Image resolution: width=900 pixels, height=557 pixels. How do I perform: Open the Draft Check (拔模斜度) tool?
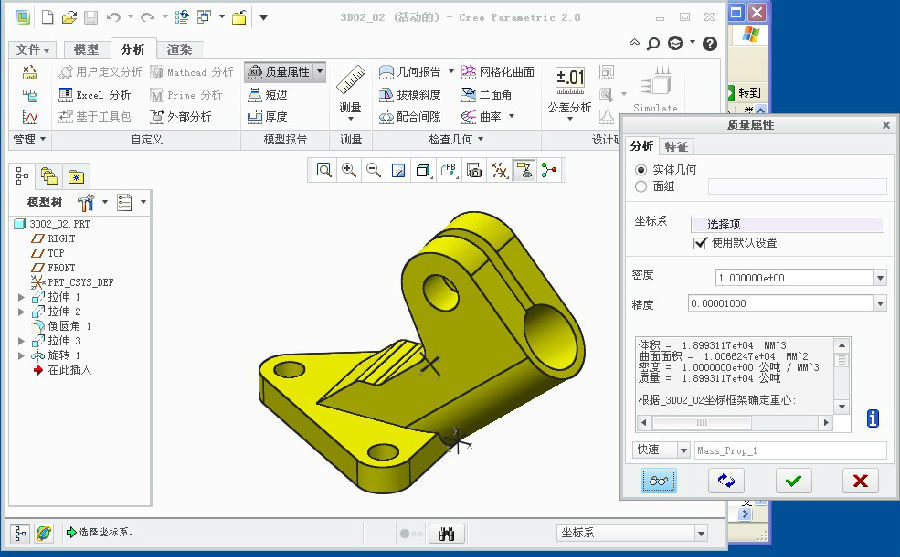pos(409,95)
